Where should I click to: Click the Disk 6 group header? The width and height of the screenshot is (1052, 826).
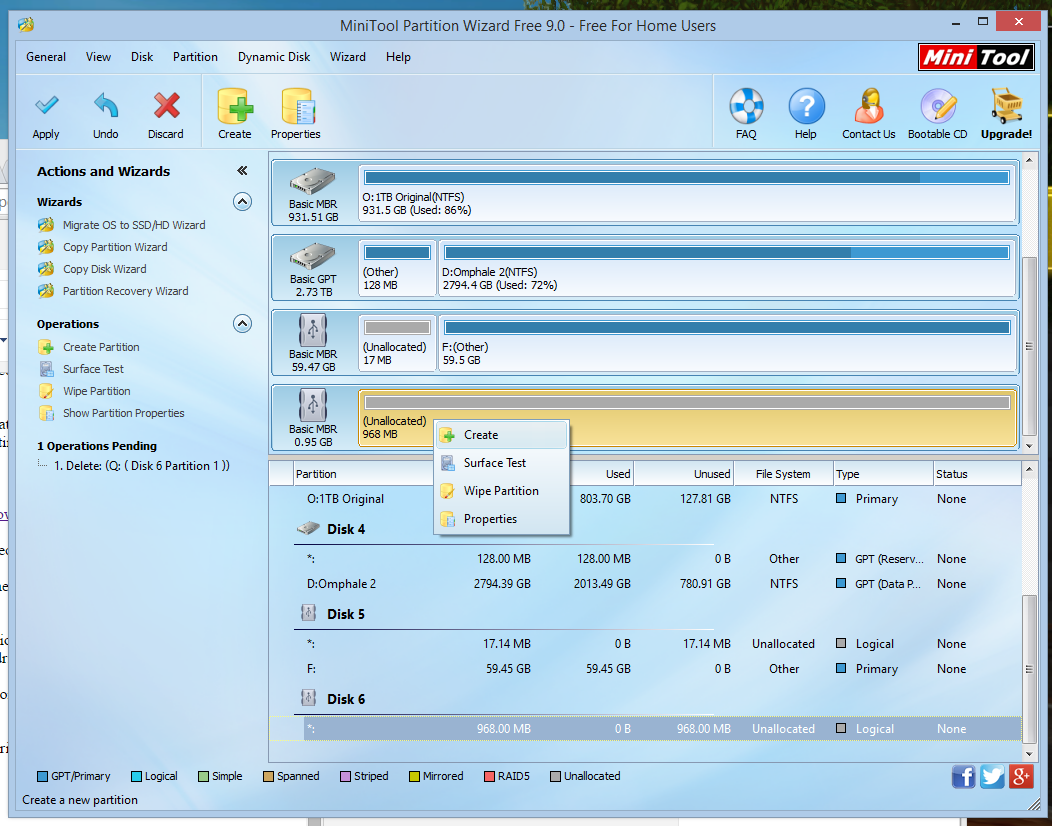(x=346, y=699)
